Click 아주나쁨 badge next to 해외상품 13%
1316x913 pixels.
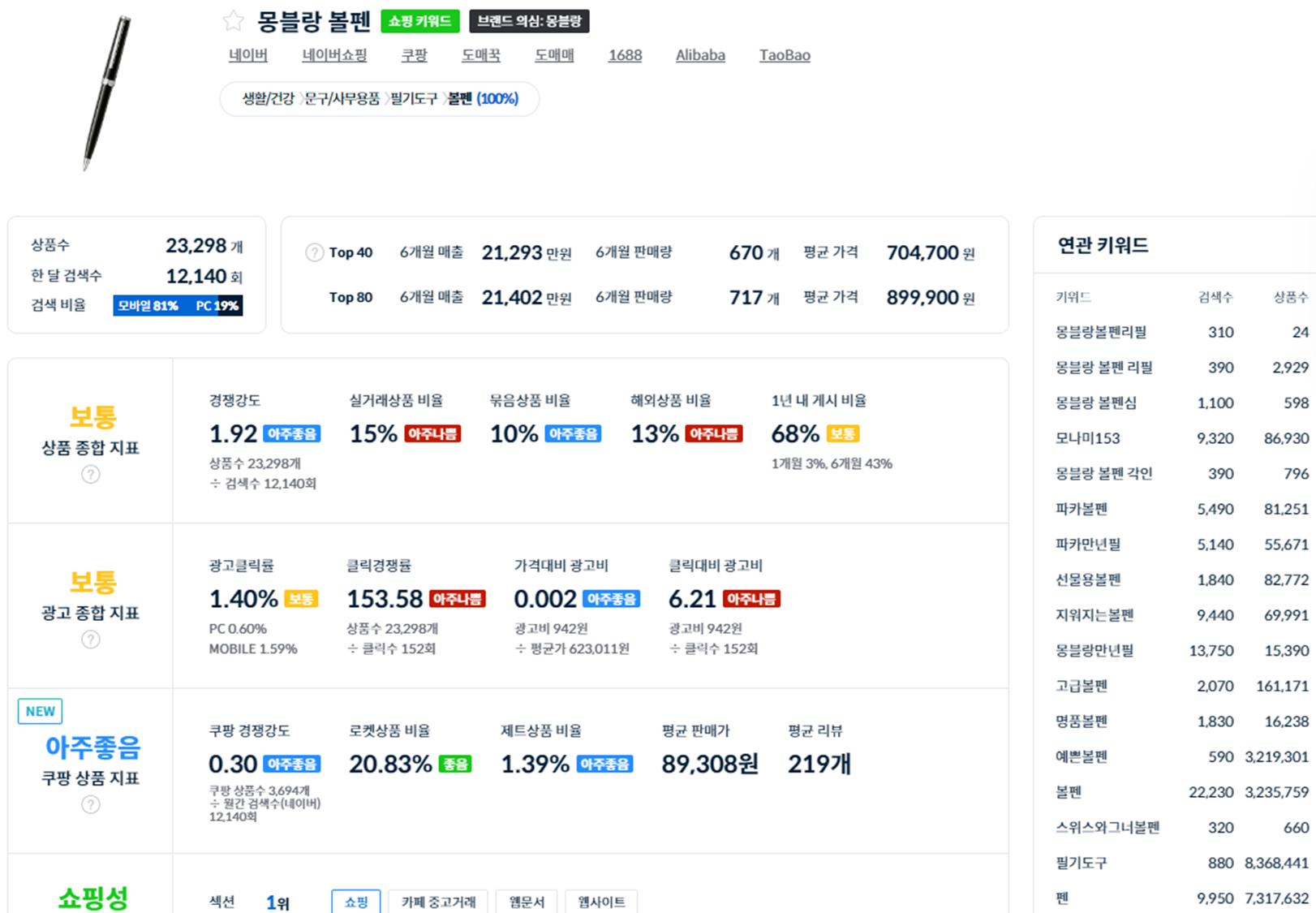714,434
